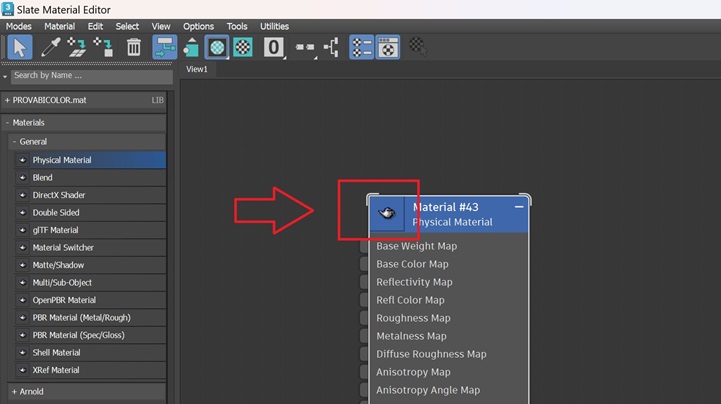This screenshot has height=404, width=721.
Task: Select DirectX Shader entry
Action: [91, 195]
